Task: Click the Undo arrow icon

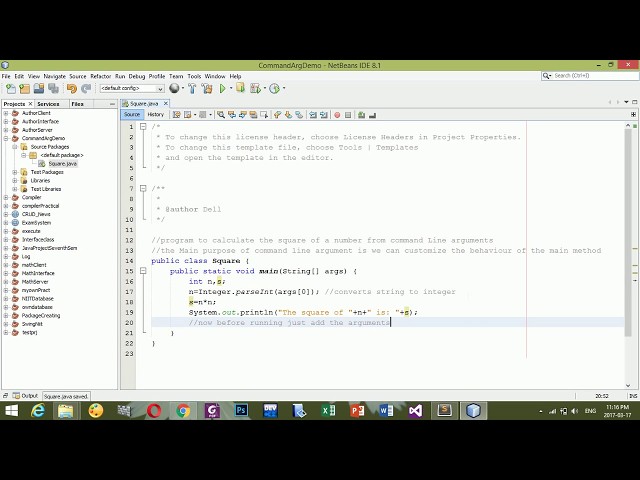Action: point(72,88)
